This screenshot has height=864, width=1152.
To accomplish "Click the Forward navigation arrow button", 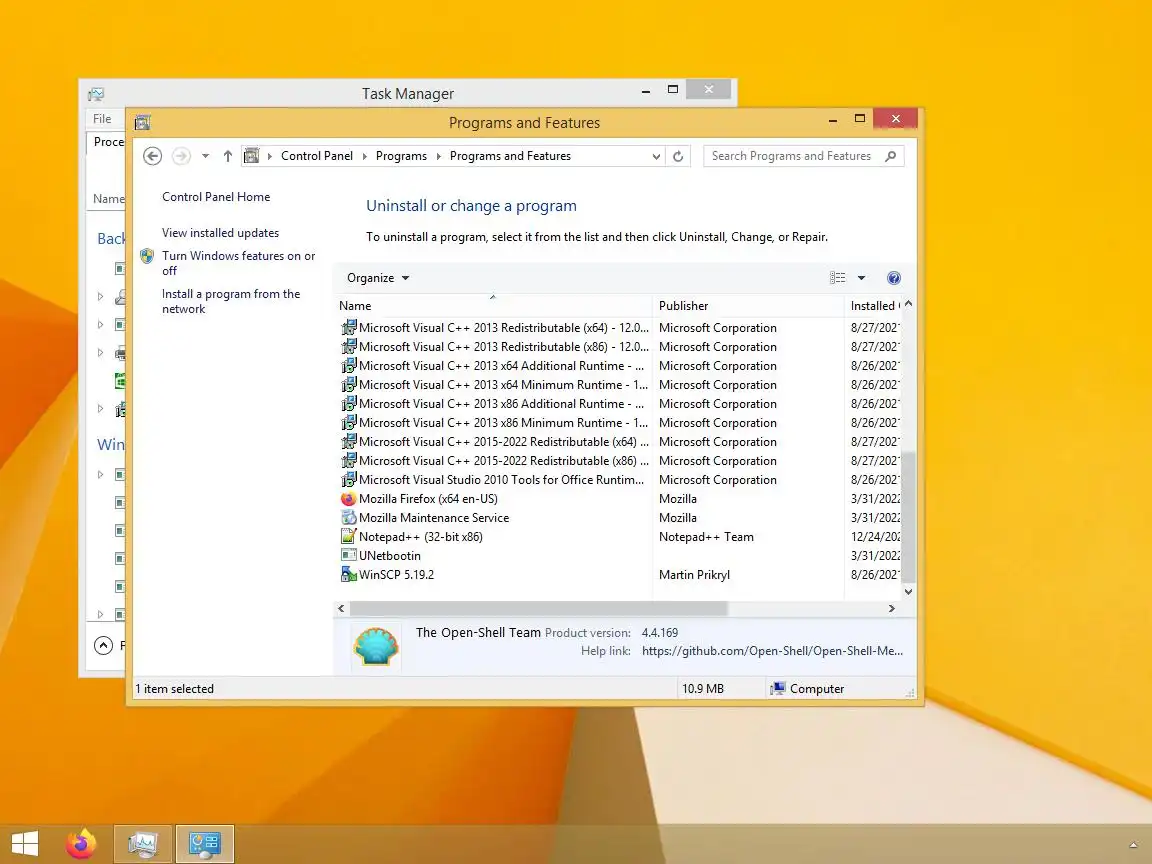I will click(x=181, y=156).
